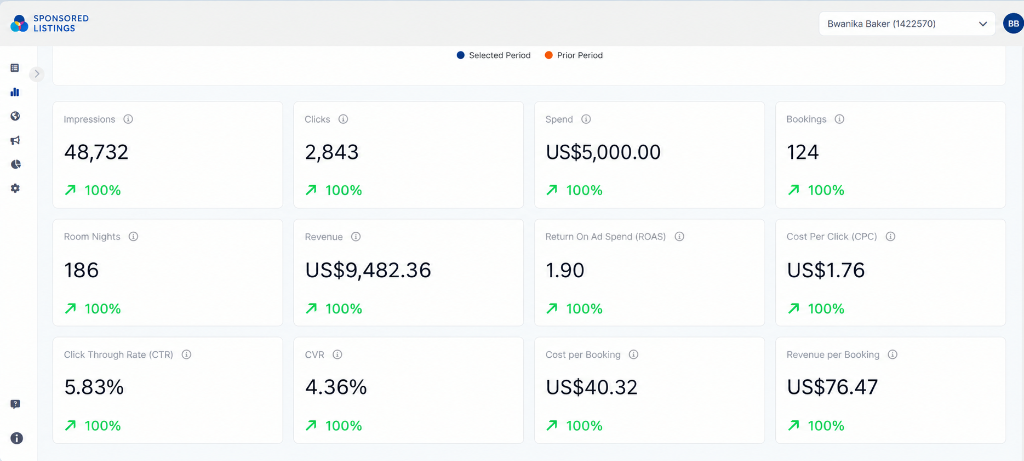Select the ROAS value 1.90
Image resolution: width=1024 pixels, height=461 pixels.
(565, 270)
